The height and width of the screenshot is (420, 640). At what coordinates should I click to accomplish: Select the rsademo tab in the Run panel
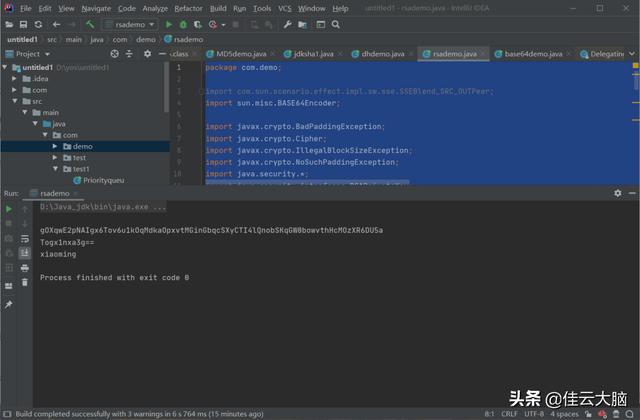click(55, 193)
